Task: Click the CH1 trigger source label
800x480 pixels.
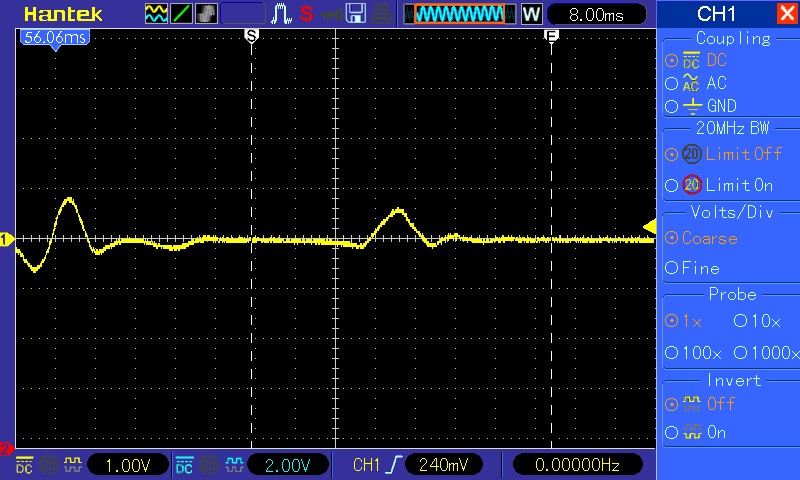Action: pyautogui.click(x=366, y=465)
